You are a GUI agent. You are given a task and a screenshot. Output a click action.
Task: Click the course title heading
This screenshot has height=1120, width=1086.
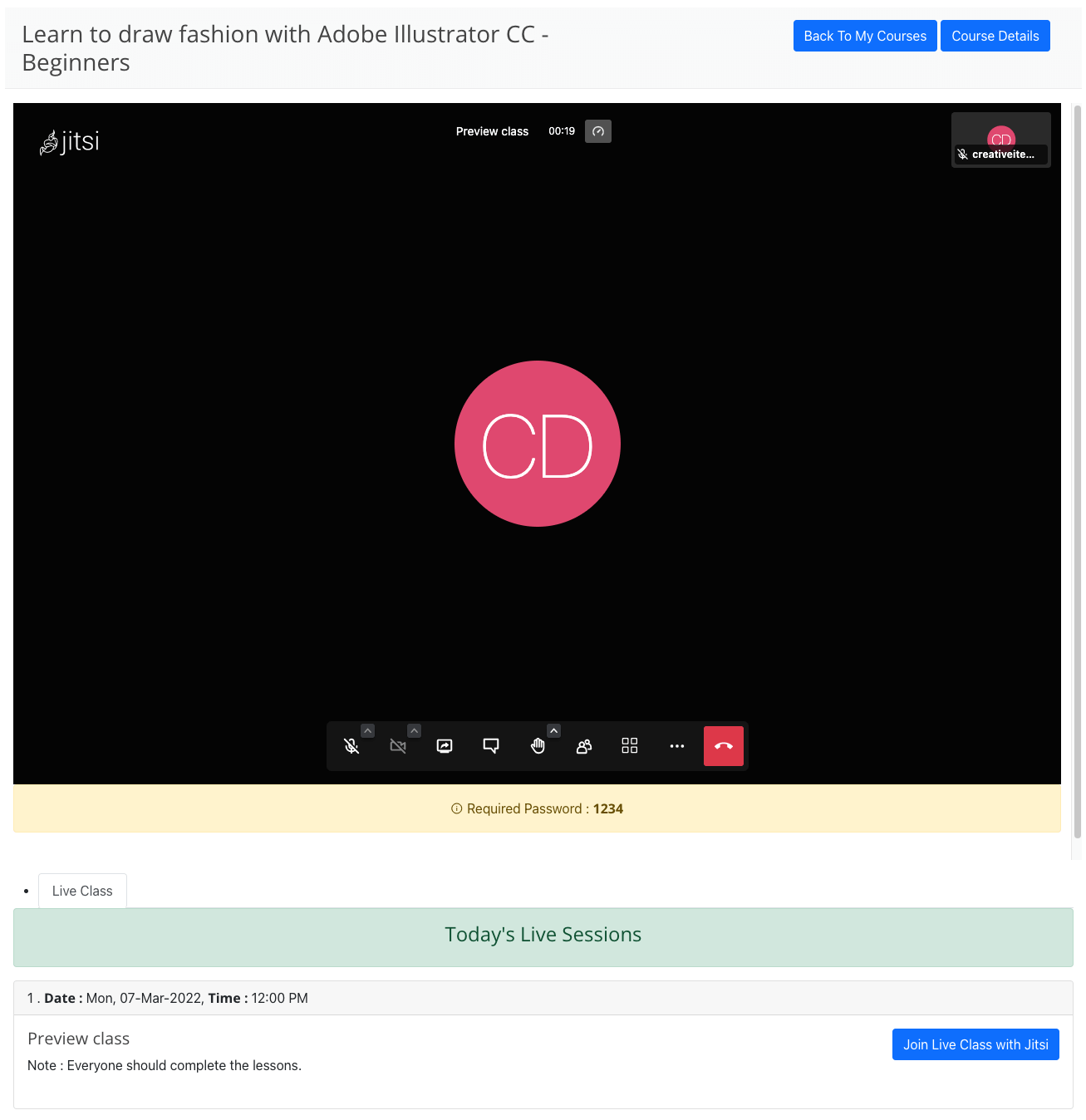285,48
